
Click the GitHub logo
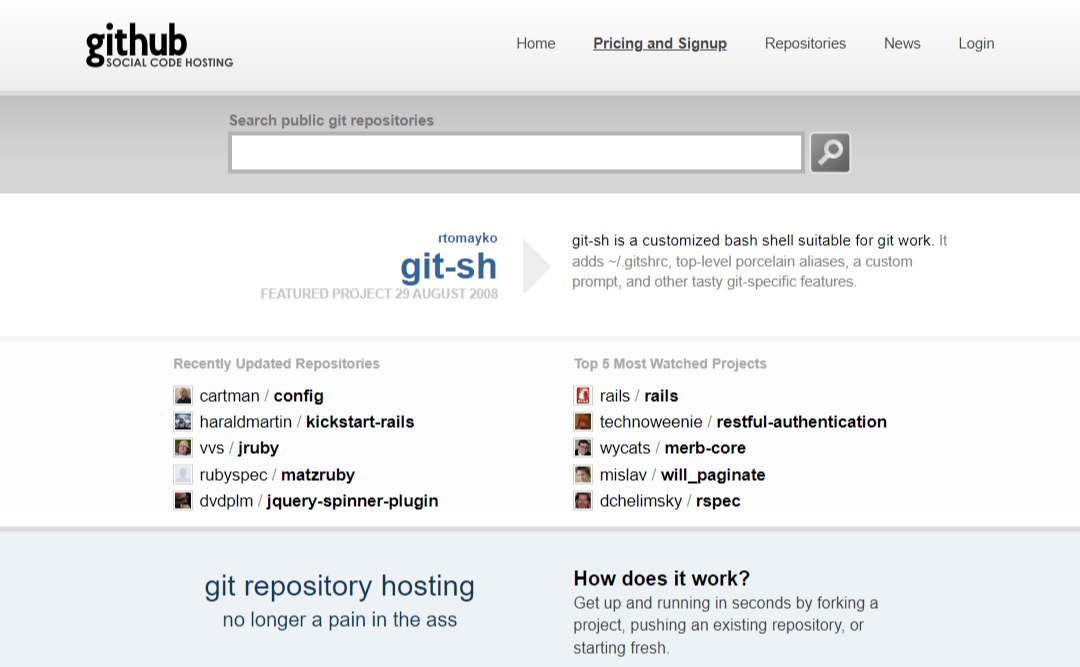tap(159, 45)
